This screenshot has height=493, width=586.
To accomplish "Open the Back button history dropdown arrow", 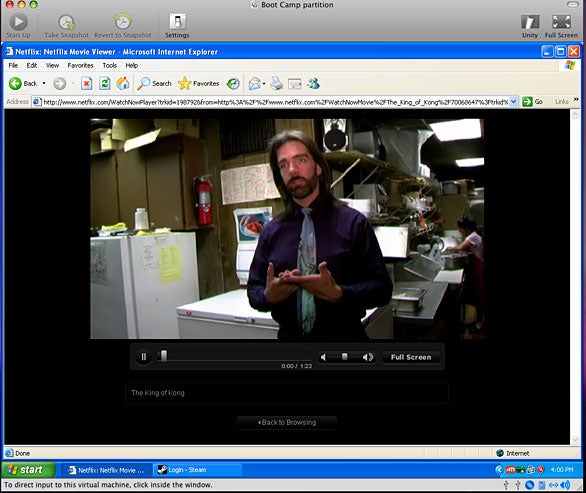I will (x=44, y=83).
